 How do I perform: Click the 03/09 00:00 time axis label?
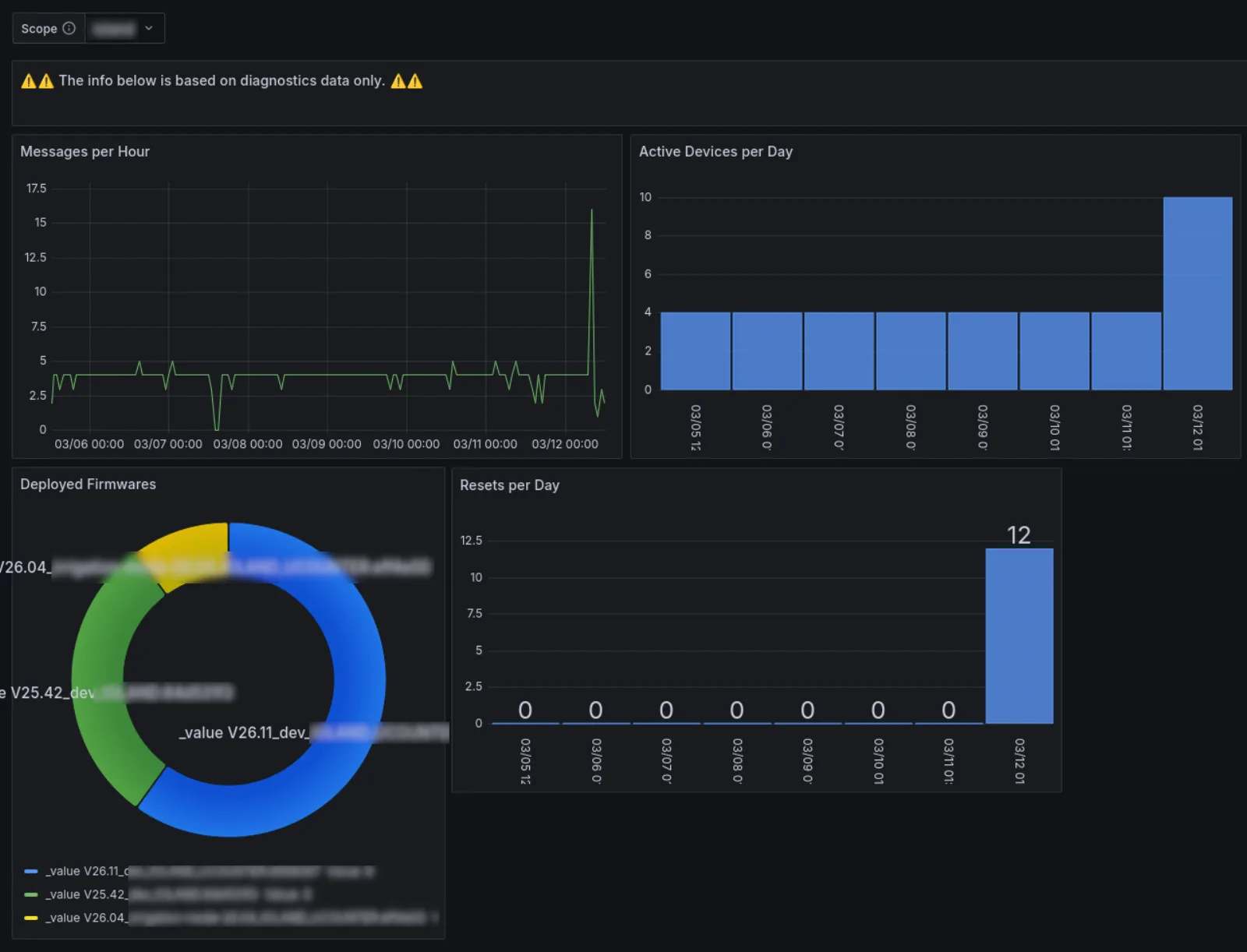[x=327, y=444]
